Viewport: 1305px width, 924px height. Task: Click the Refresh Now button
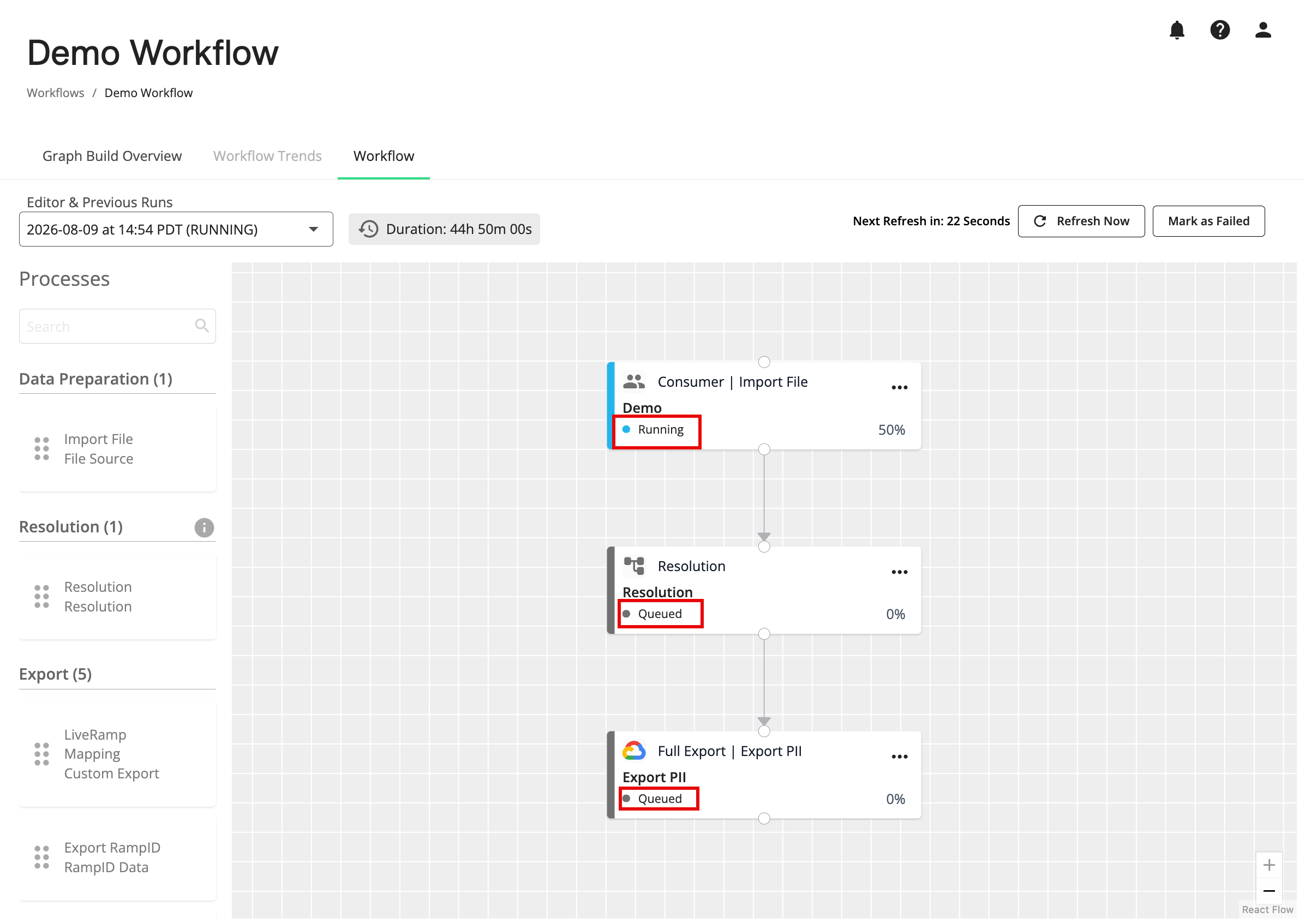pos(1081,221)
